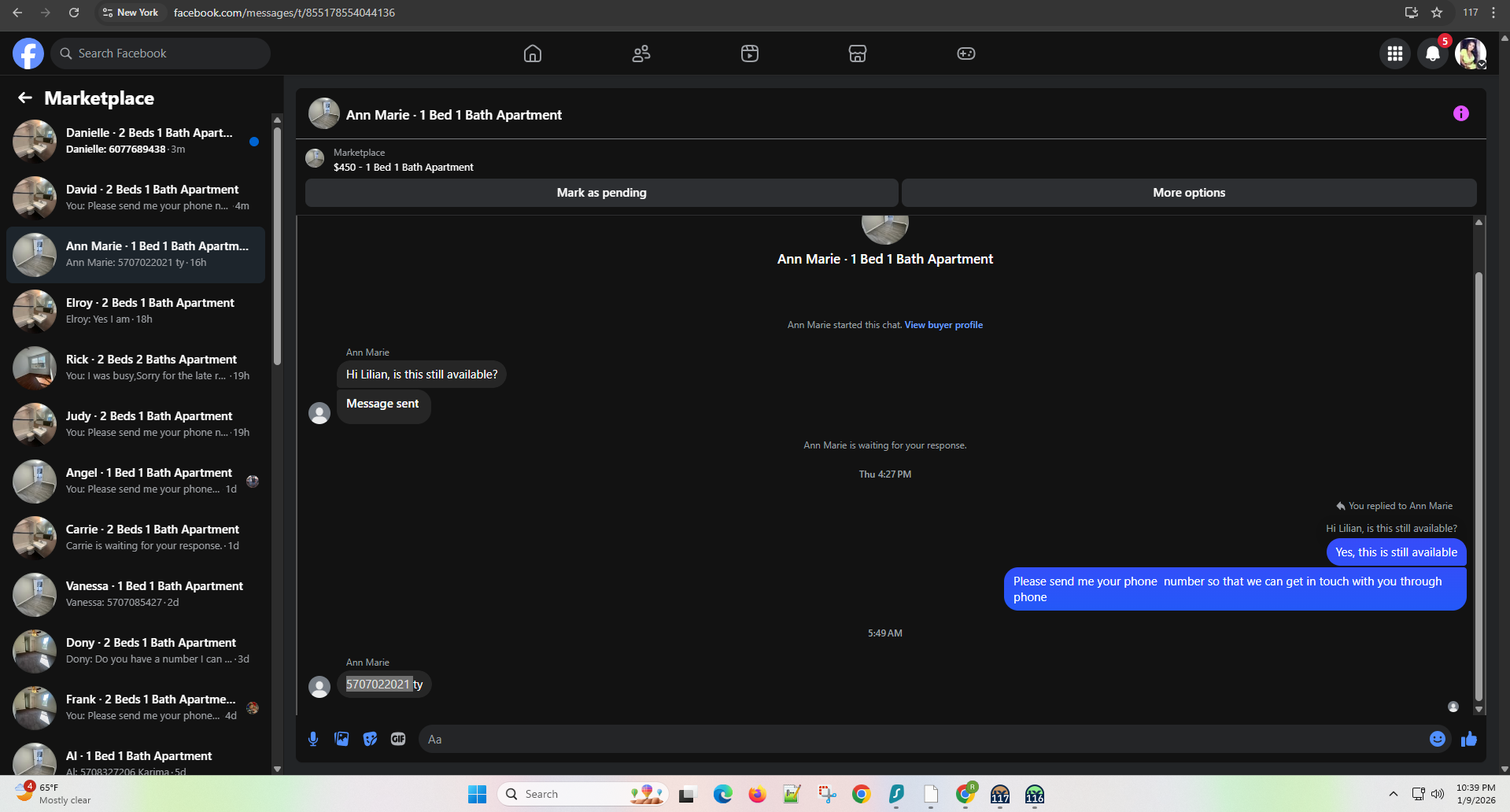Open the emoji picker in message box

point(1438,739)
